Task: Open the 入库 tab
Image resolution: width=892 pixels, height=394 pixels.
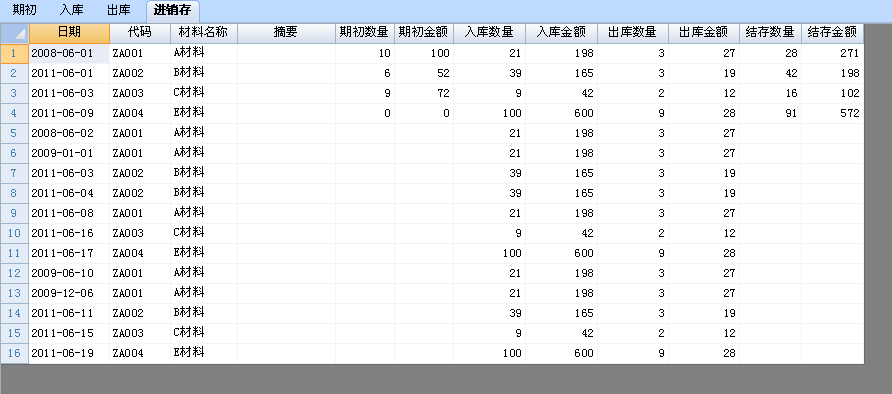Action: point(71,10)
